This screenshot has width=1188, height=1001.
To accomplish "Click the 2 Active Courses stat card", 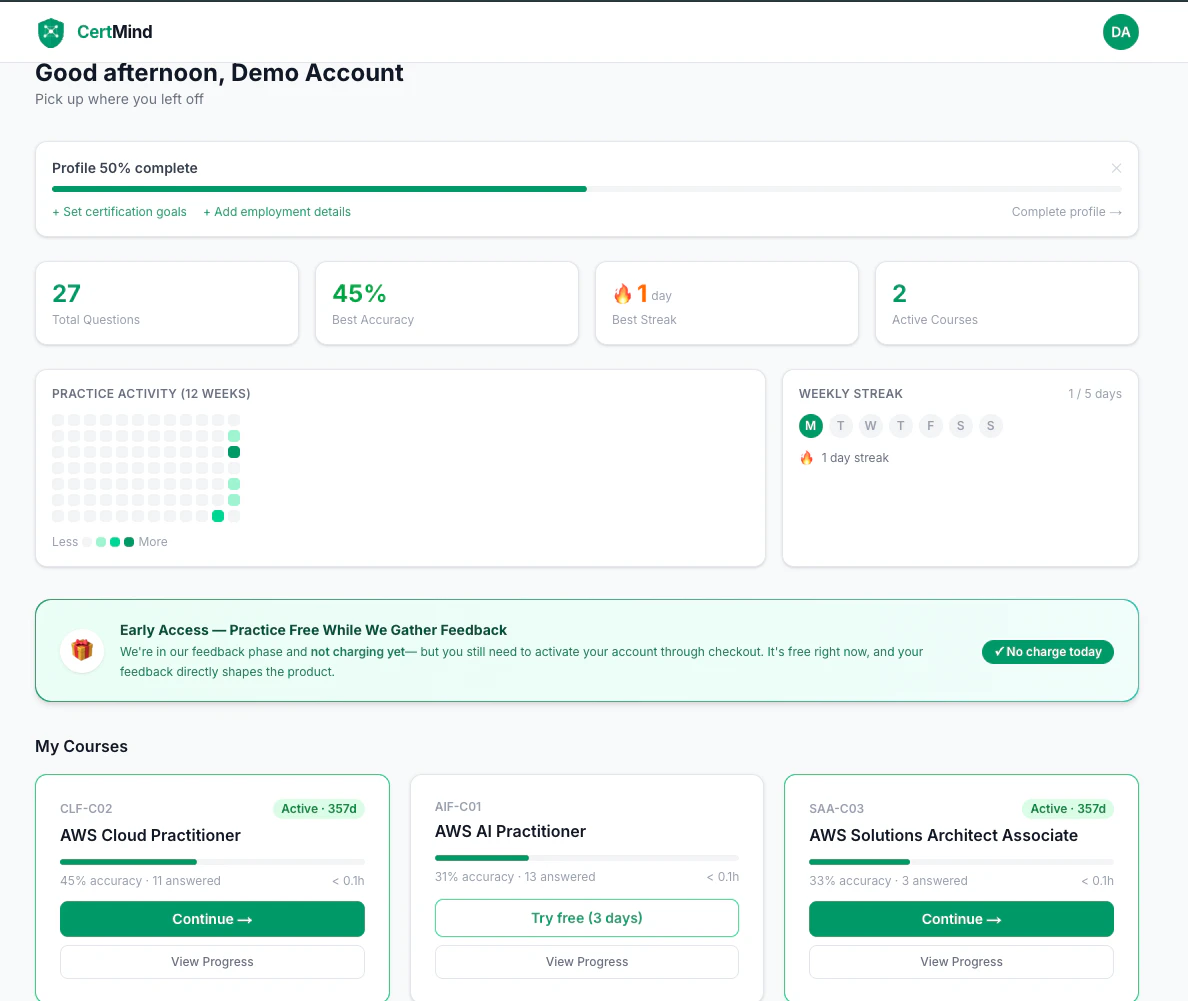I will coord(1006,303).
